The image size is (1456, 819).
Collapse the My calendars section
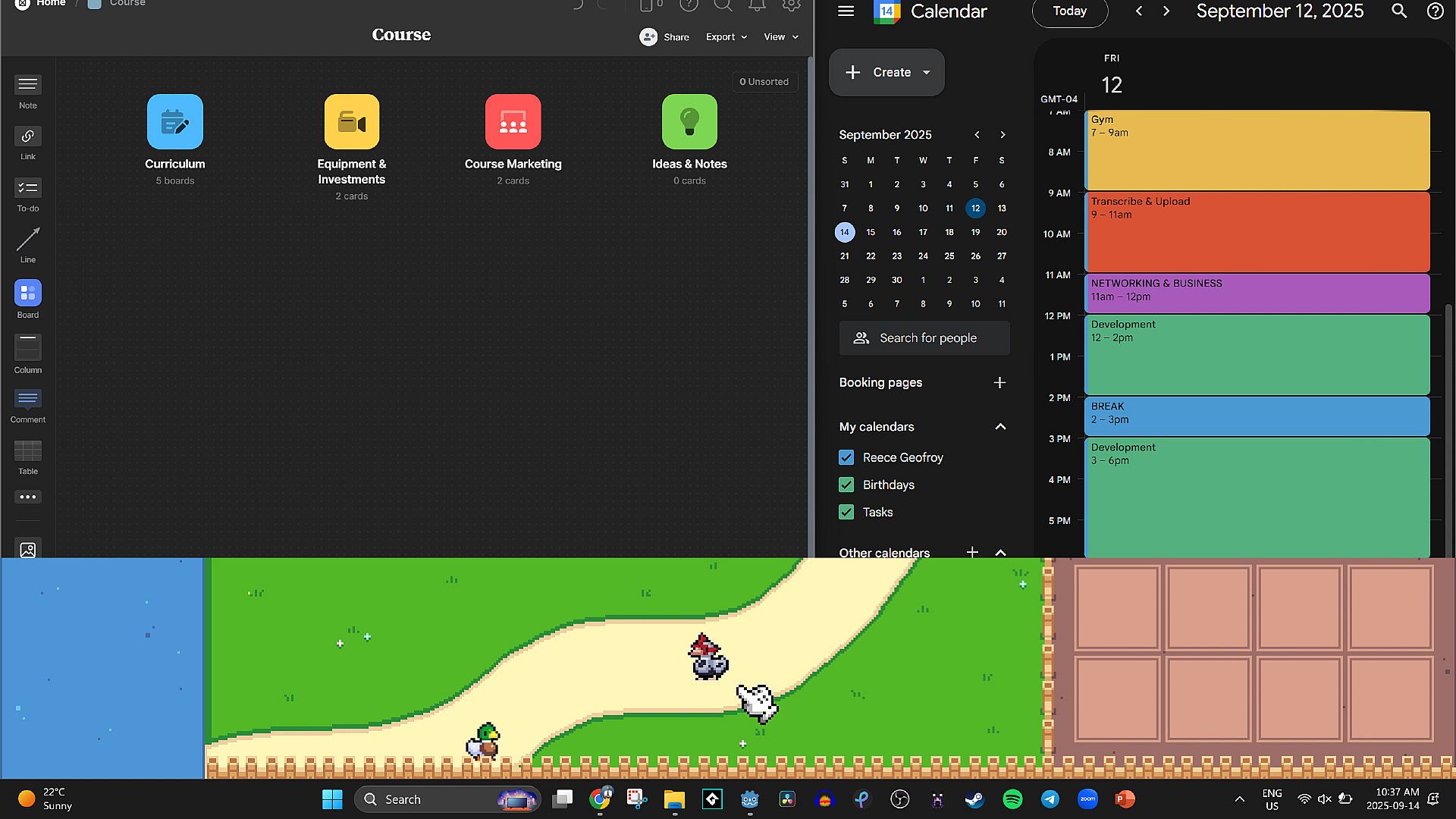[x=1000, y=426]
